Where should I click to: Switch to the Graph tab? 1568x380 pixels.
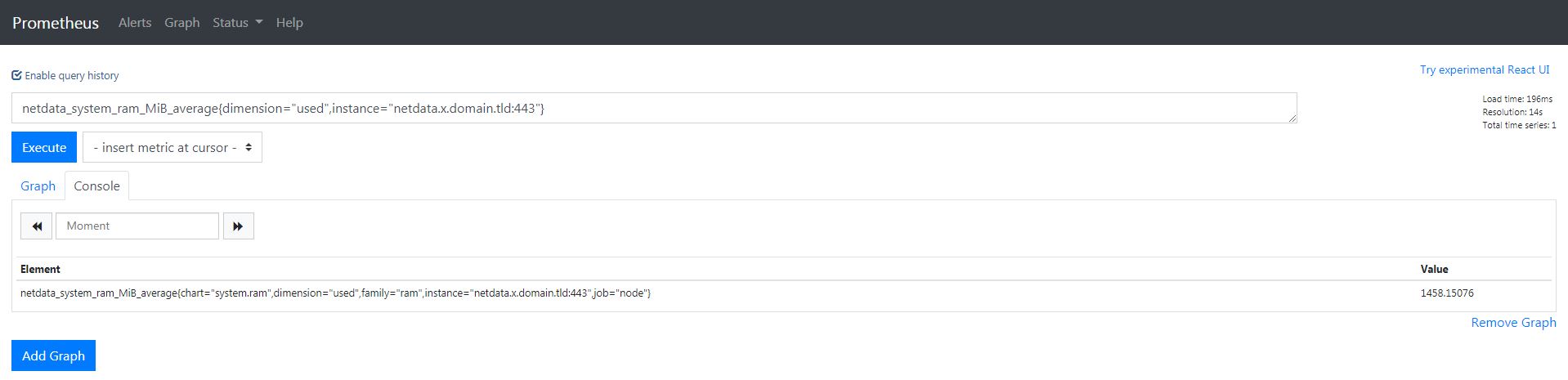pyautogui.click(x=38, y=186)
